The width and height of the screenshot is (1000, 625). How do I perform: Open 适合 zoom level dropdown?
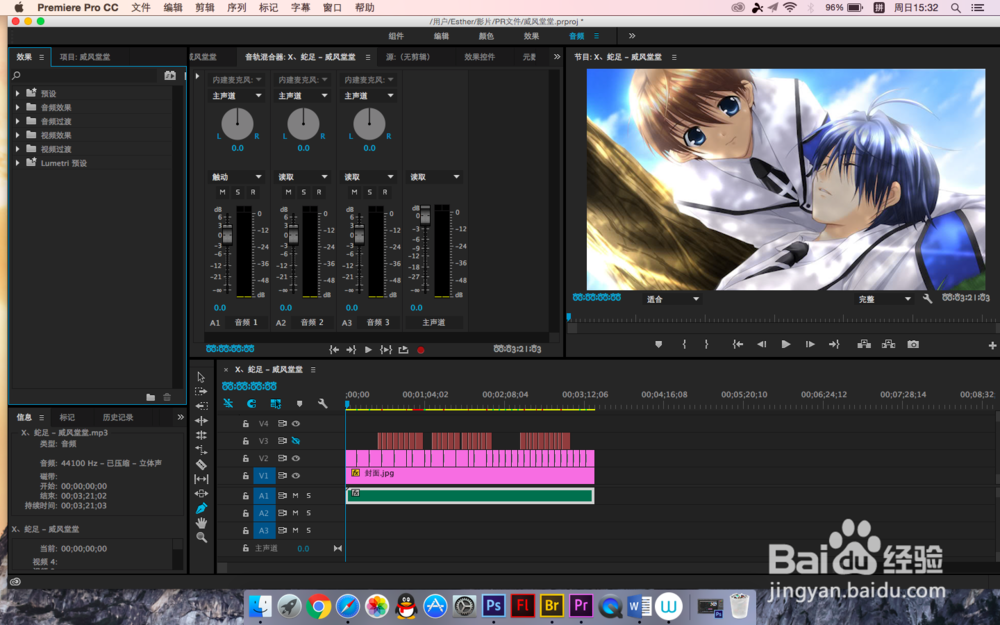point(672,299)
